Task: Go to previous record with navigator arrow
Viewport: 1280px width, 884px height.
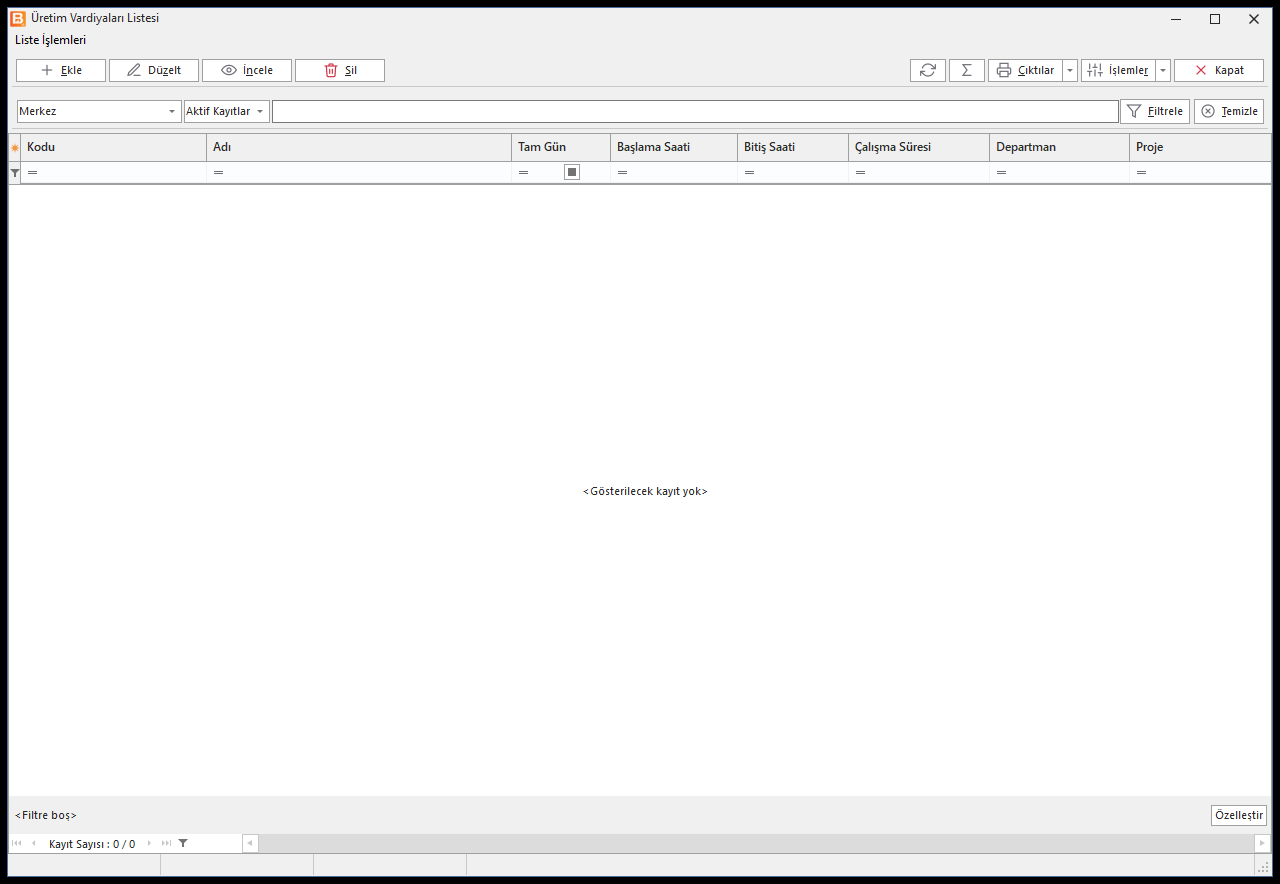Action: point(33,843)
